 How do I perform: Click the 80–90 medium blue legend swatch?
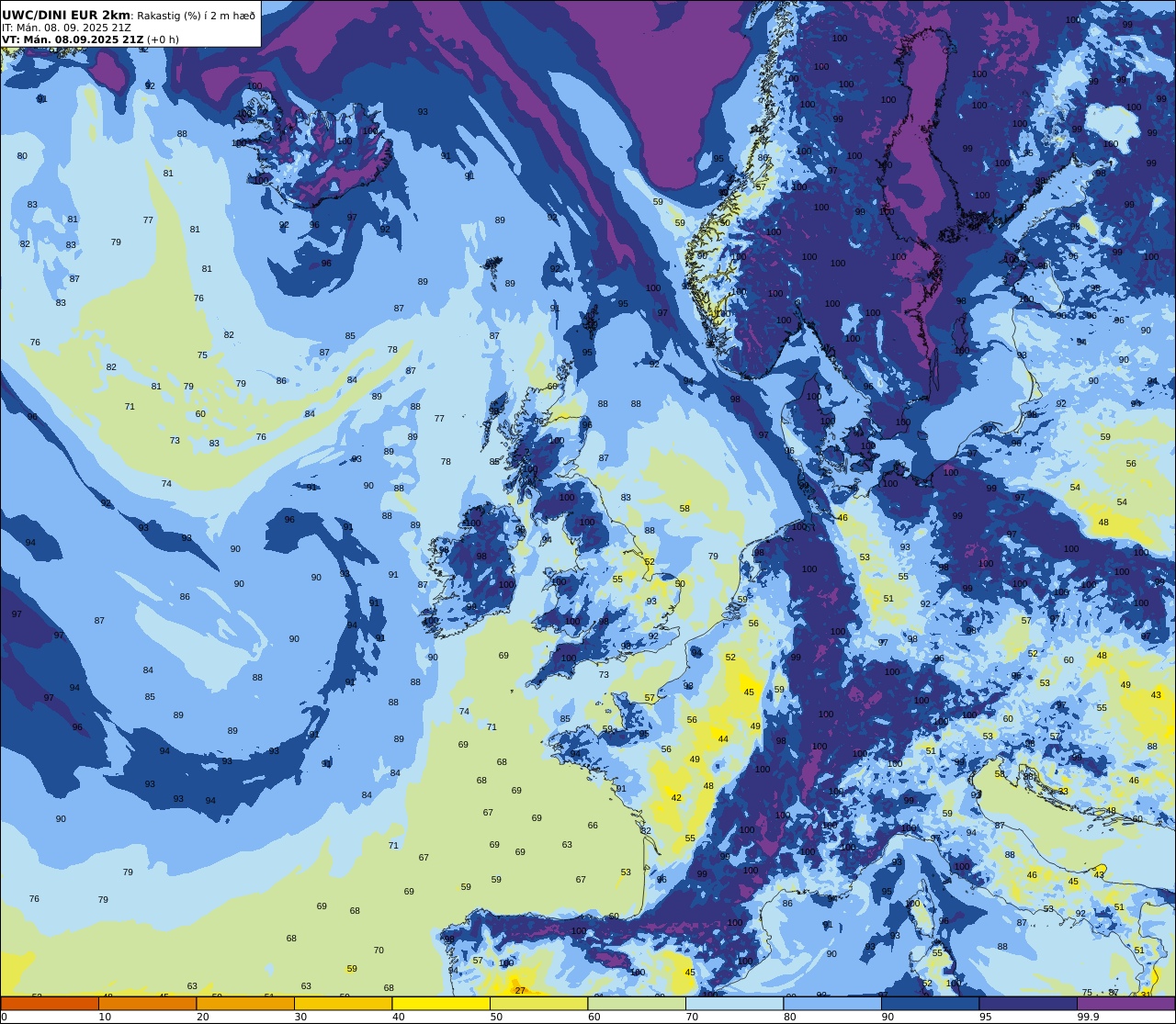click(x=832, y=1003)
